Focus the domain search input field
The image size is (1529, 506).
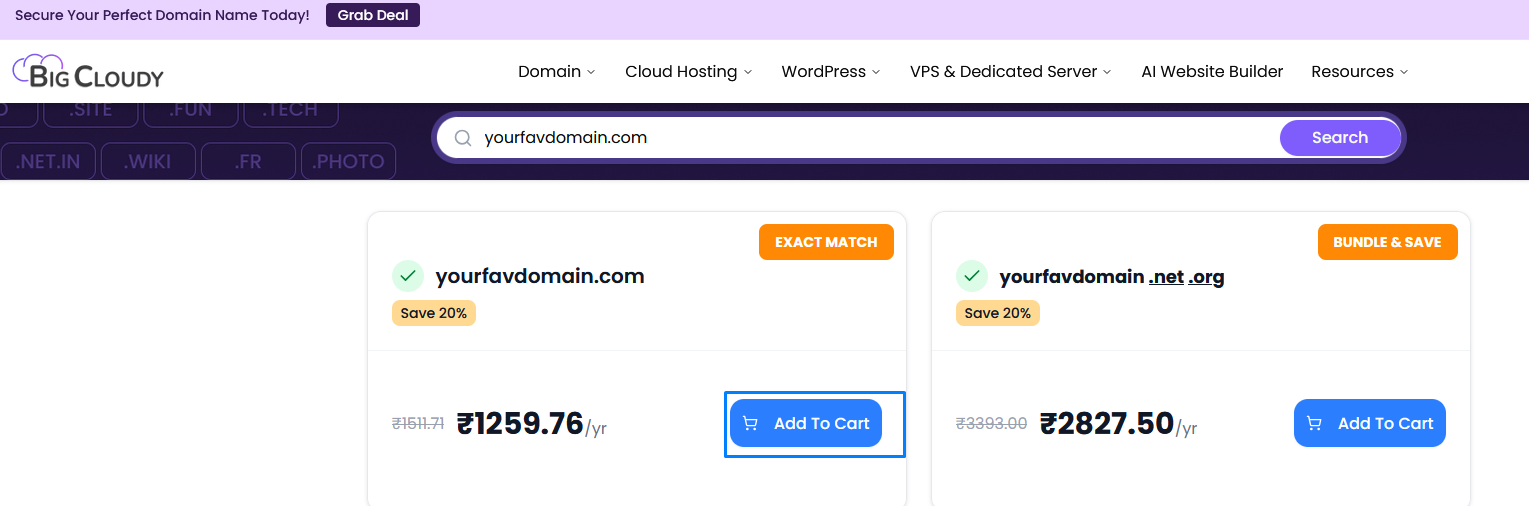(x=870, y=138)
